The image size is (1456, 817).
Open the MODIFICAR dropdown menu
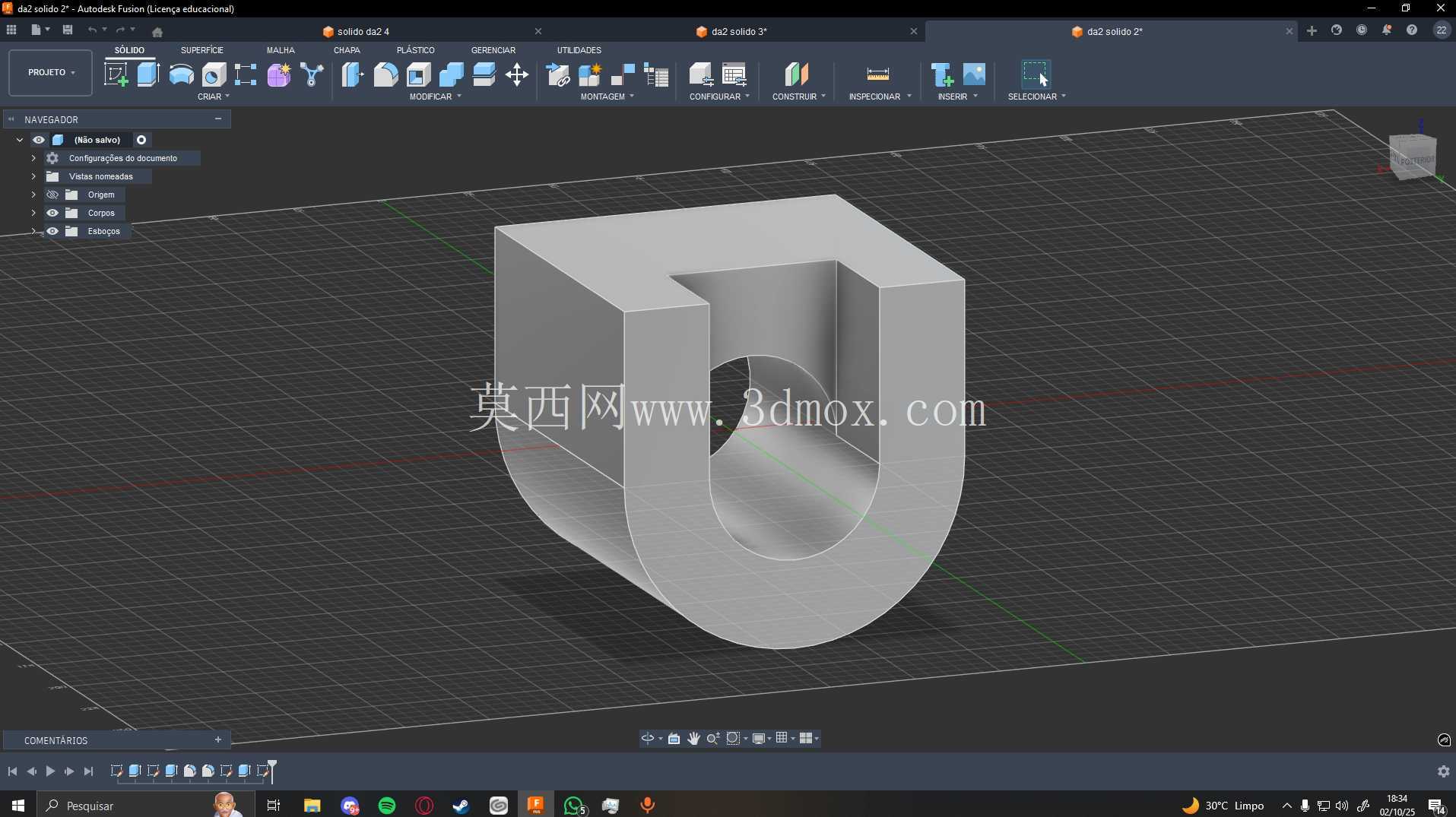(436, 97)
